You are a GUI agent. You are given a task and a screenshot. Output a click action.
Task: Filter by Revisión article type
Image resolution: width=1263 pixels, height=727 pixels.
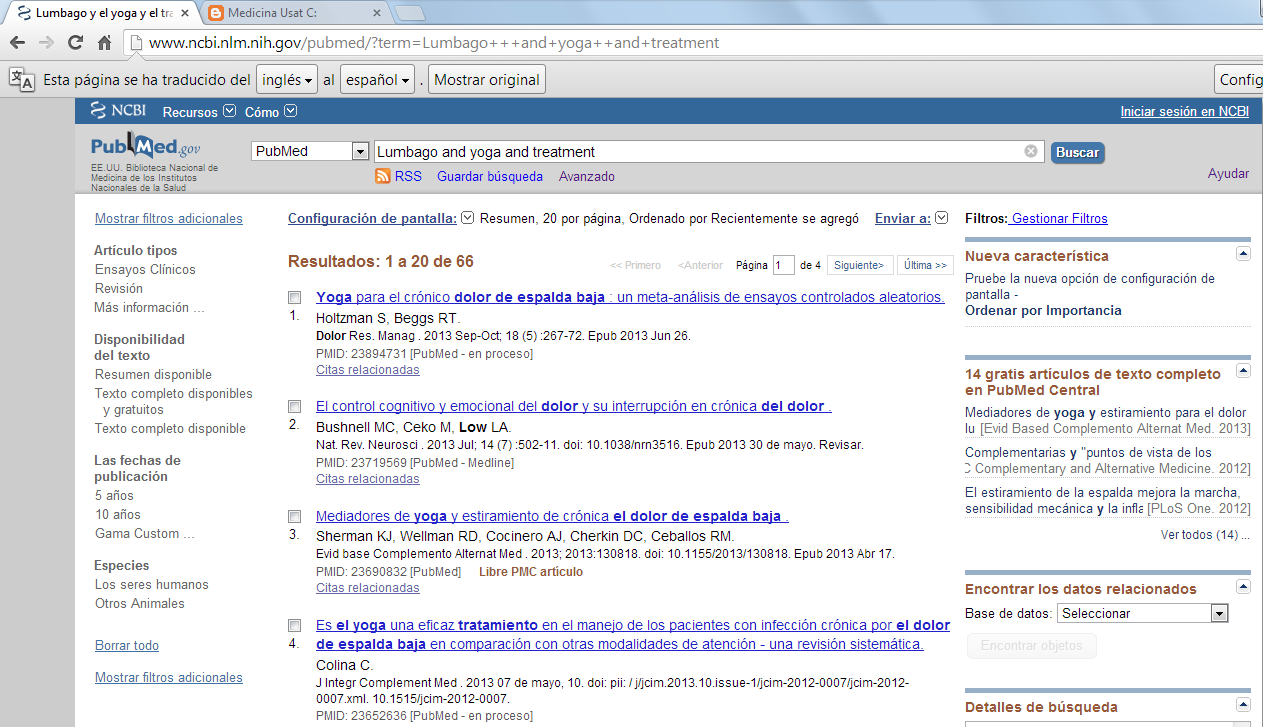[x=119, y=288]
